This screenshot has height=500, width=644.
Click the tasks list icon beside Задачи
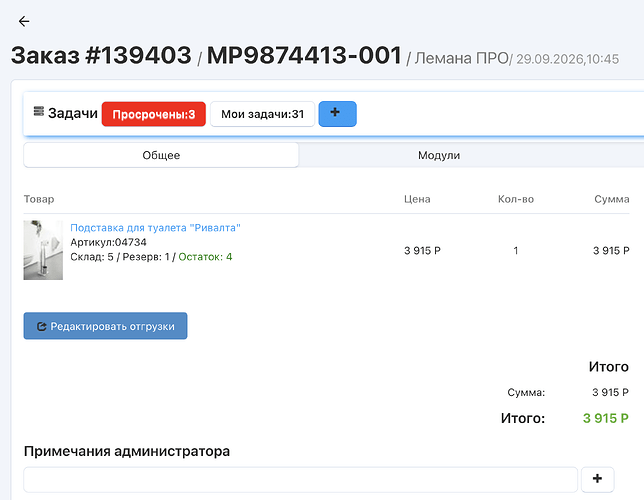[39, 111]
